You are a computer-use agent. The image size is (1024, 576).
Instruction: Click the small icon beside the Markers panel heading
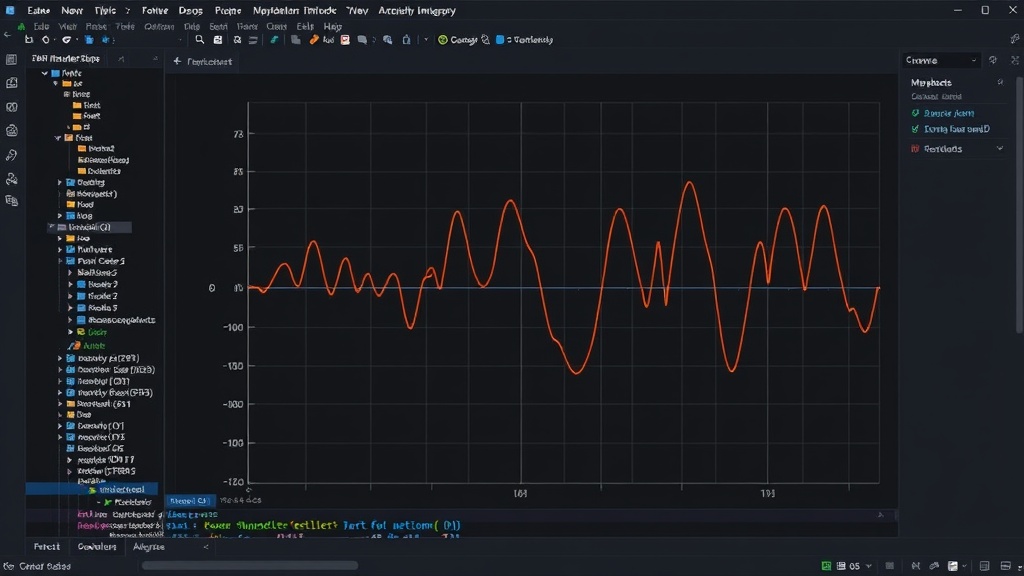[x=1000, y=82]
